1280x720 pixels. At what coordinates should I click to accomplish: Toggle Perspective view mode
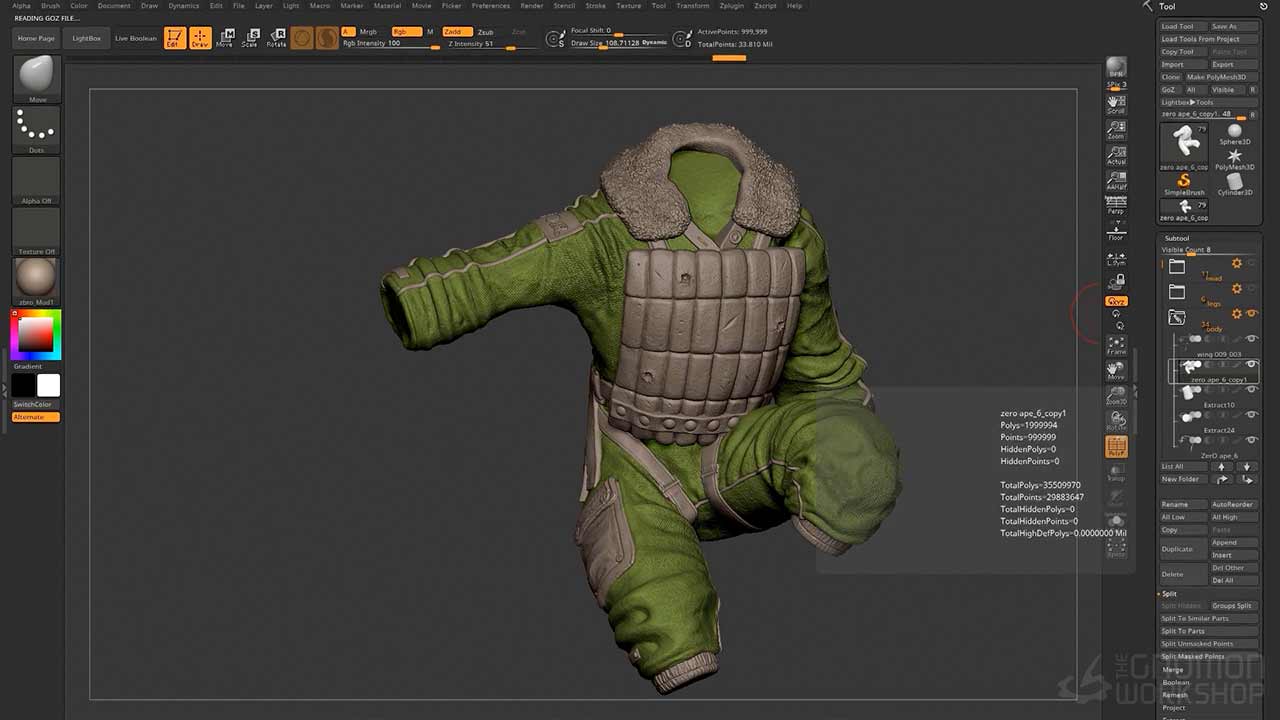1116,205
